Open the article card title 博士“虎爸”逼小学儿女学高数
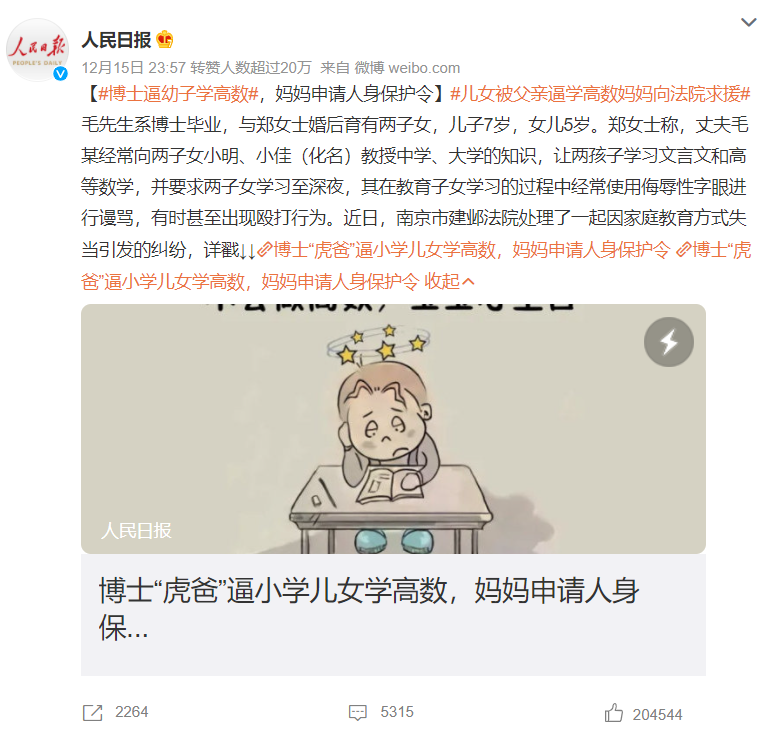 [369, 609]
